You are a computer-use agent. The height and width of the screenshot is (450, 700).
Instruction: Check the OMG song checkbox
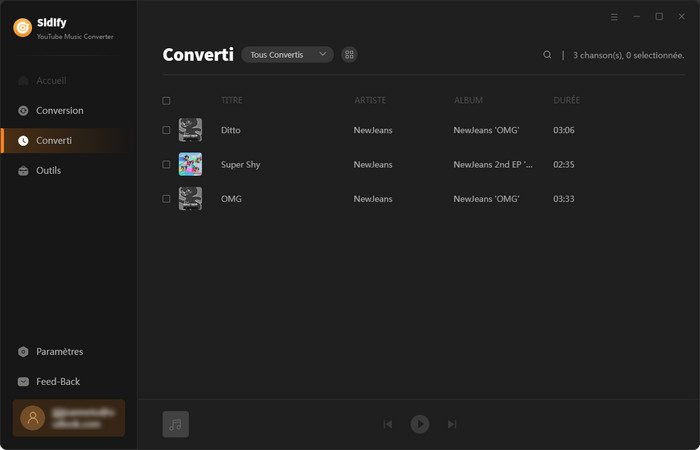click(166, 199)
